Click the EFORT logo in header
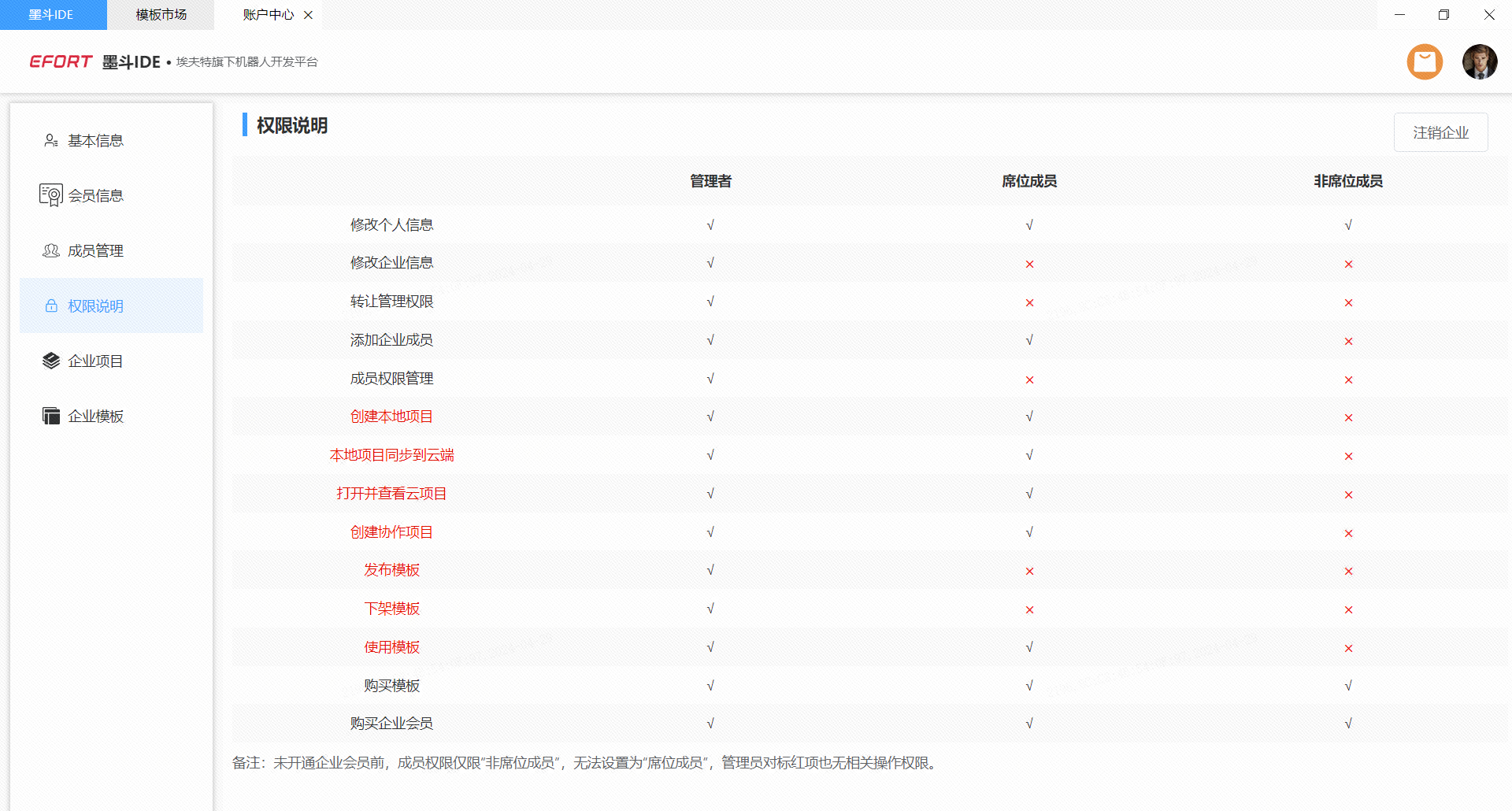1512x811 pixels. [61, 61]
